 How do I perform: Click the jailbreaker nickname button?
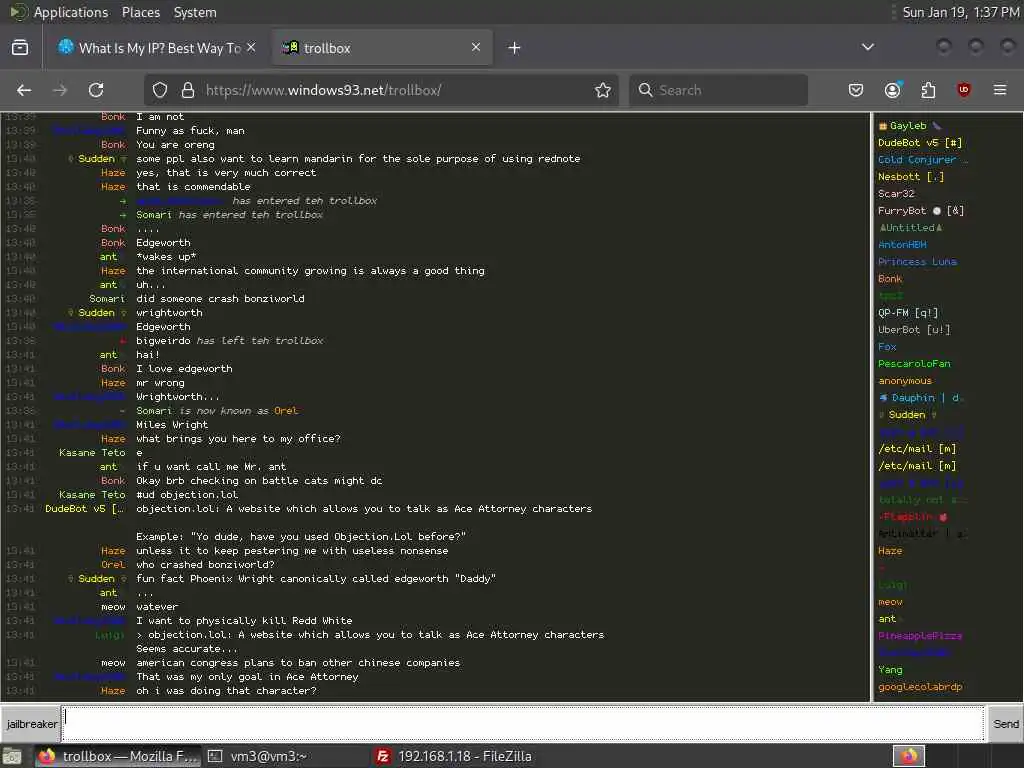pyautogui.click(x=31, y=724)
